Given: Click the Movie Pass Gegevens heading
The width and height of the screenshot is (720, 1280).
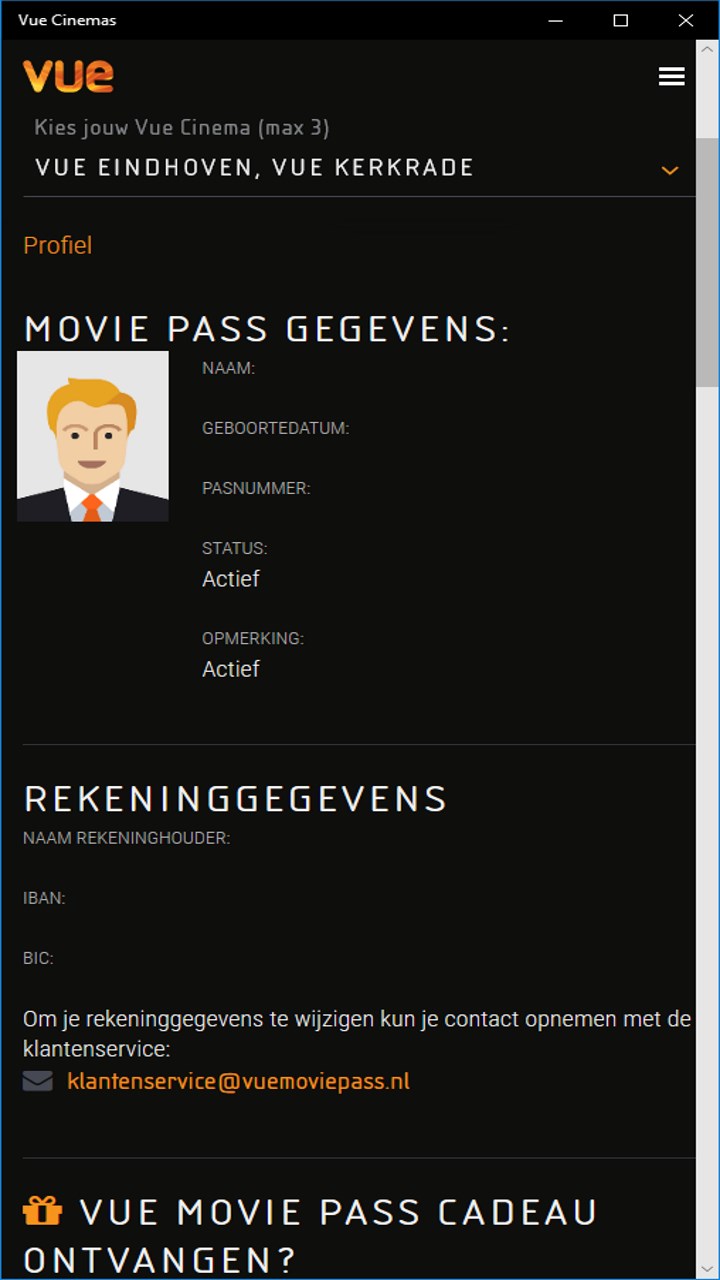Looking at the screenshot, I should pyautogui.click(x=267, y=329).
